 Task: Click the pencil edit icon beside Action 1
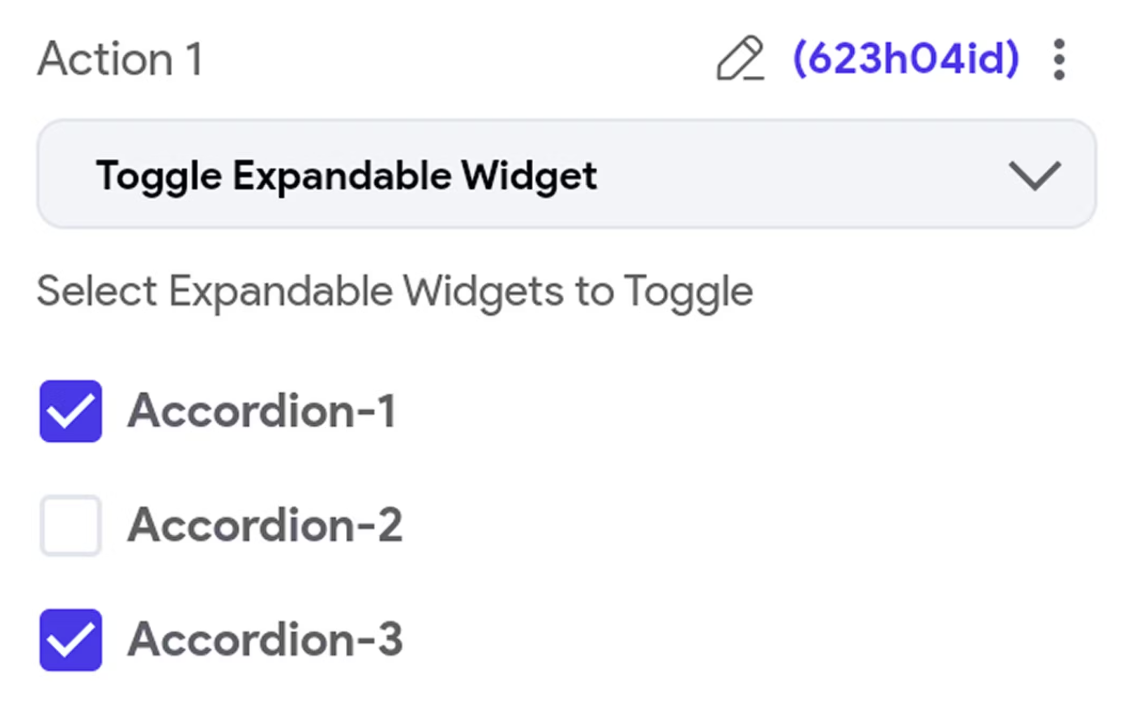tap(740, 60)
